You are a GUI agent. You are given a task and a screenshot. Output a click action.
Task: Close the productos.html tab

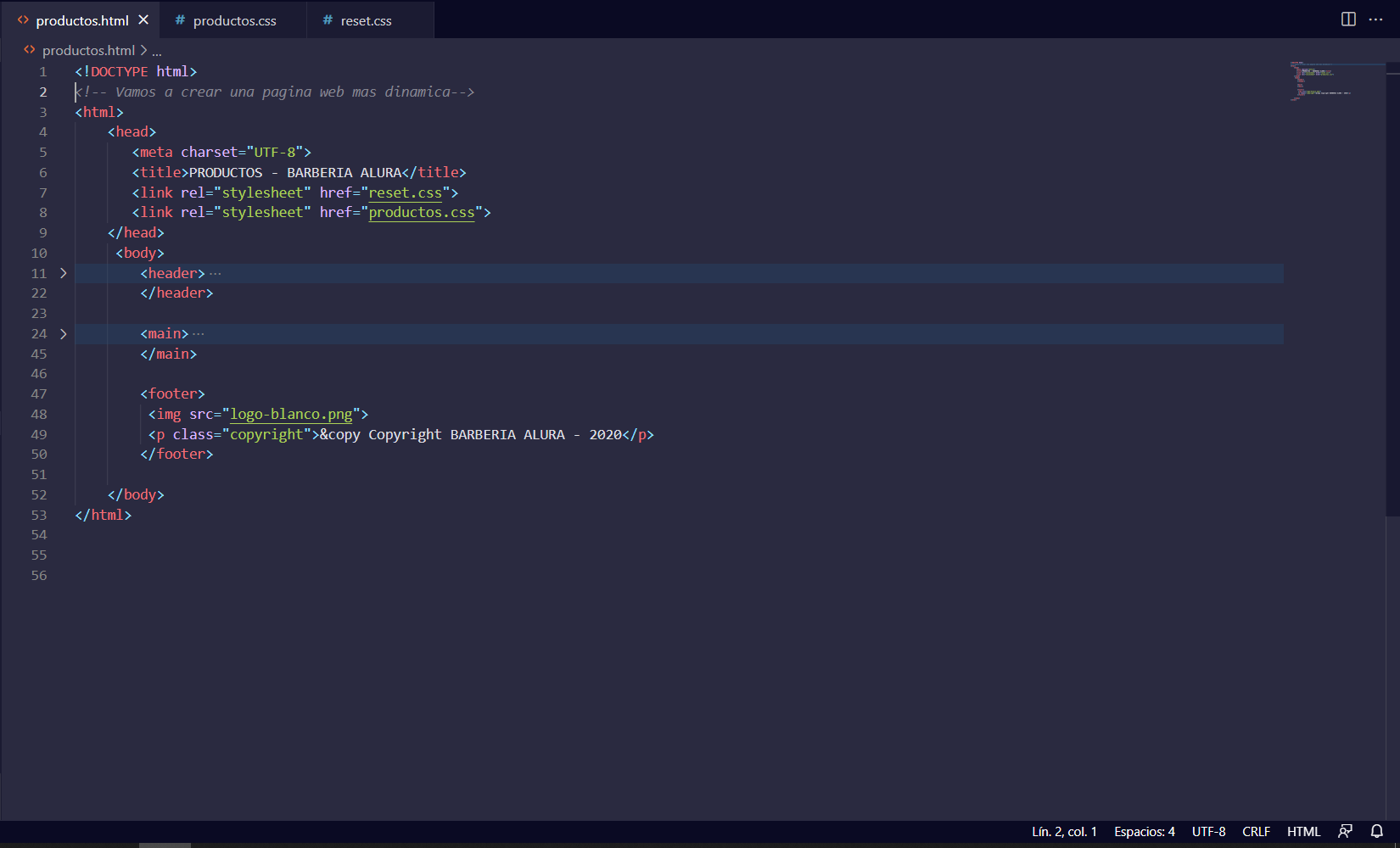click(143, 20)
